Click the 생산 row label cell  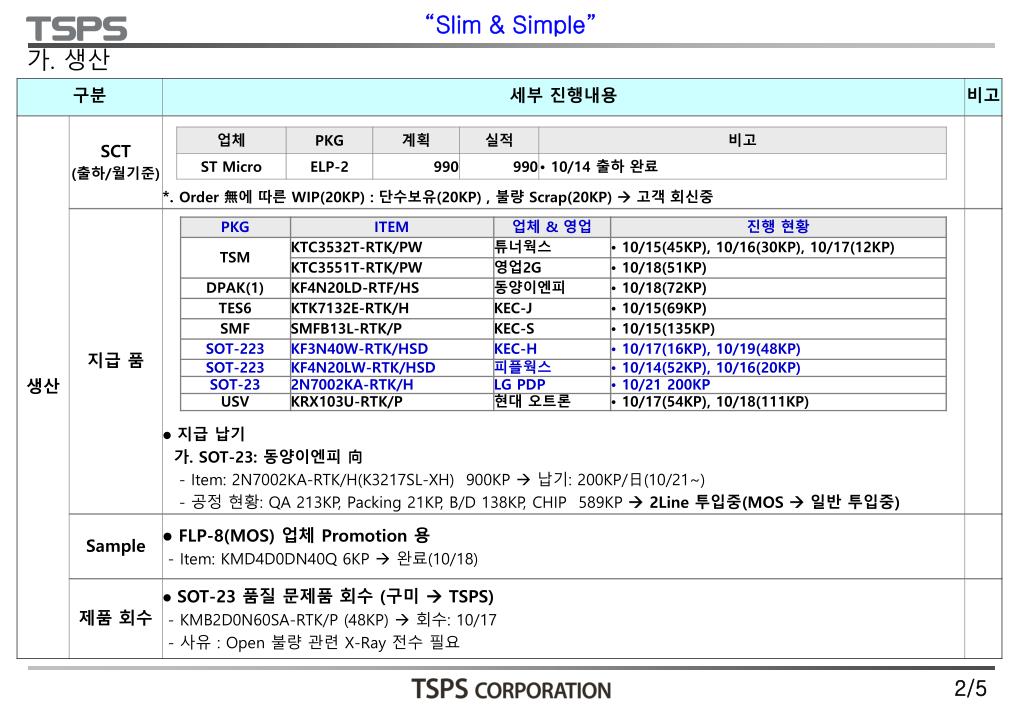coord(43,386)
